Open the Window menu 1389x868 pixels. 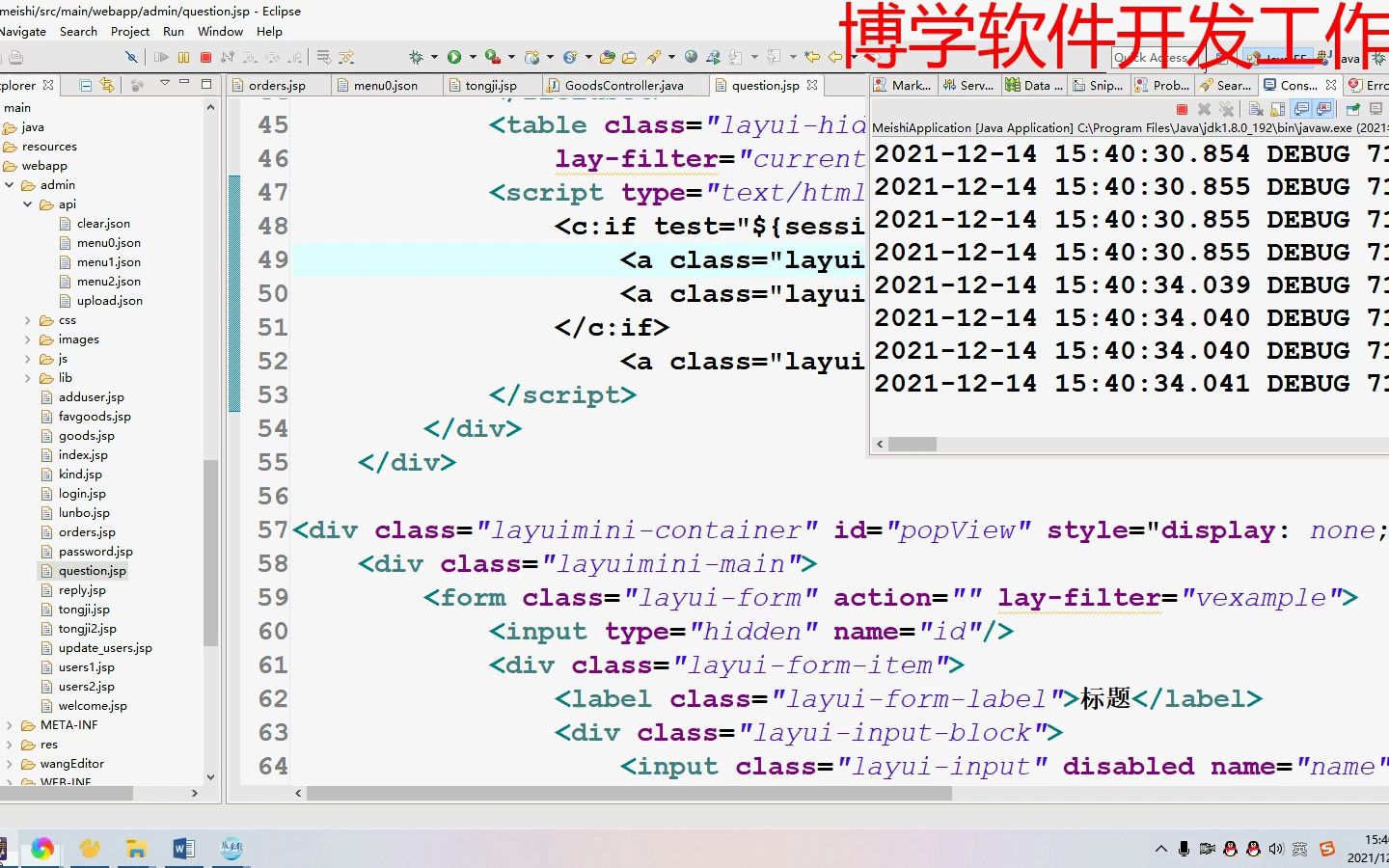pyautogui.click(x=220, y=31)
